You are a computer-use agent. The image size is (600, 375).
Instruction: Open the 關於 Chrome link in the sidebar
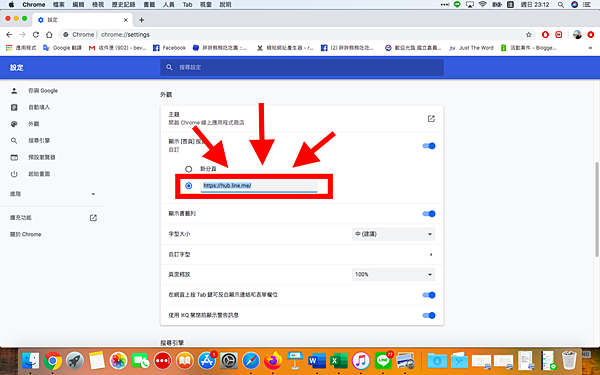click(x=25, y=234)
